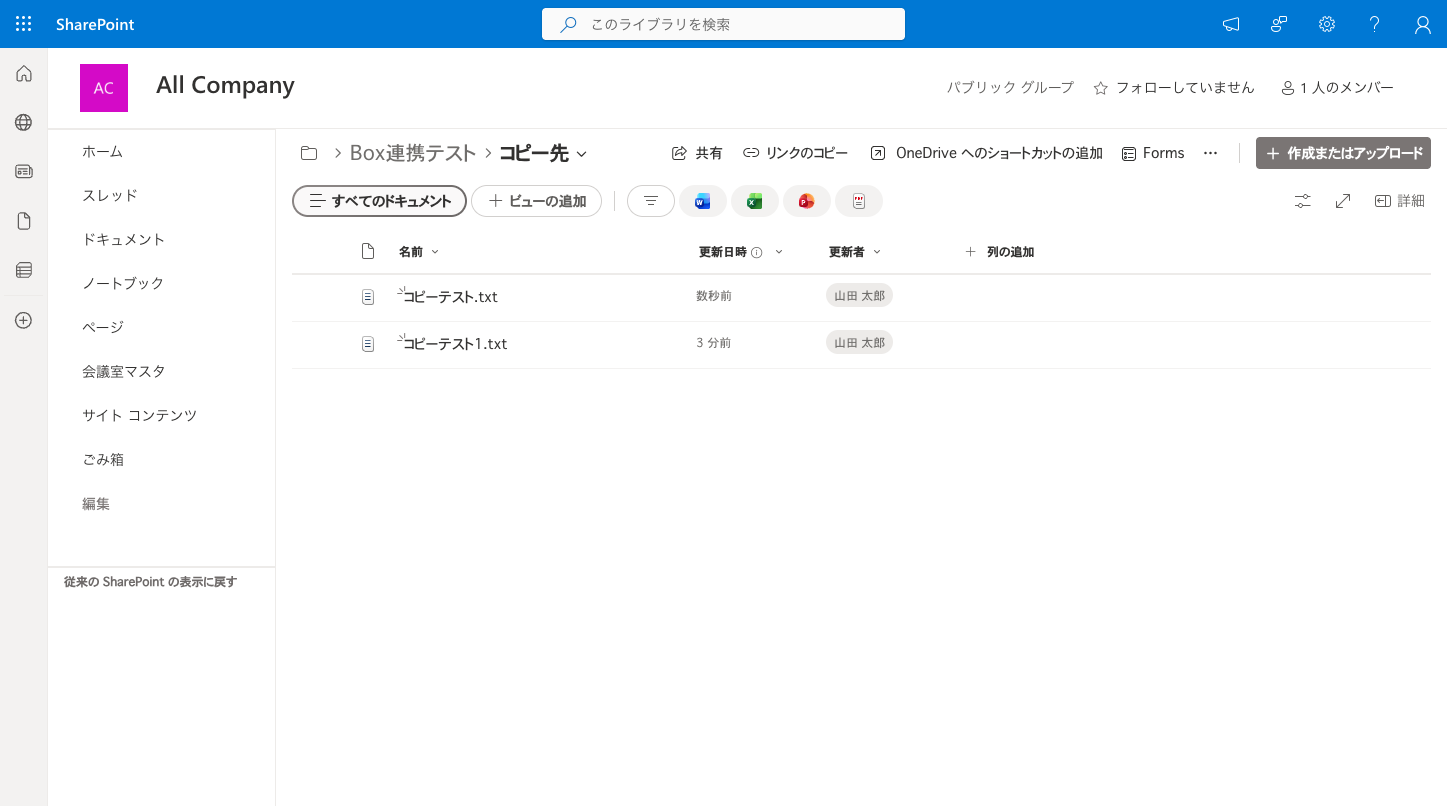Screen dimensions: 1447x806
Task: Open the All Company site title
Action: click(225, 85)
